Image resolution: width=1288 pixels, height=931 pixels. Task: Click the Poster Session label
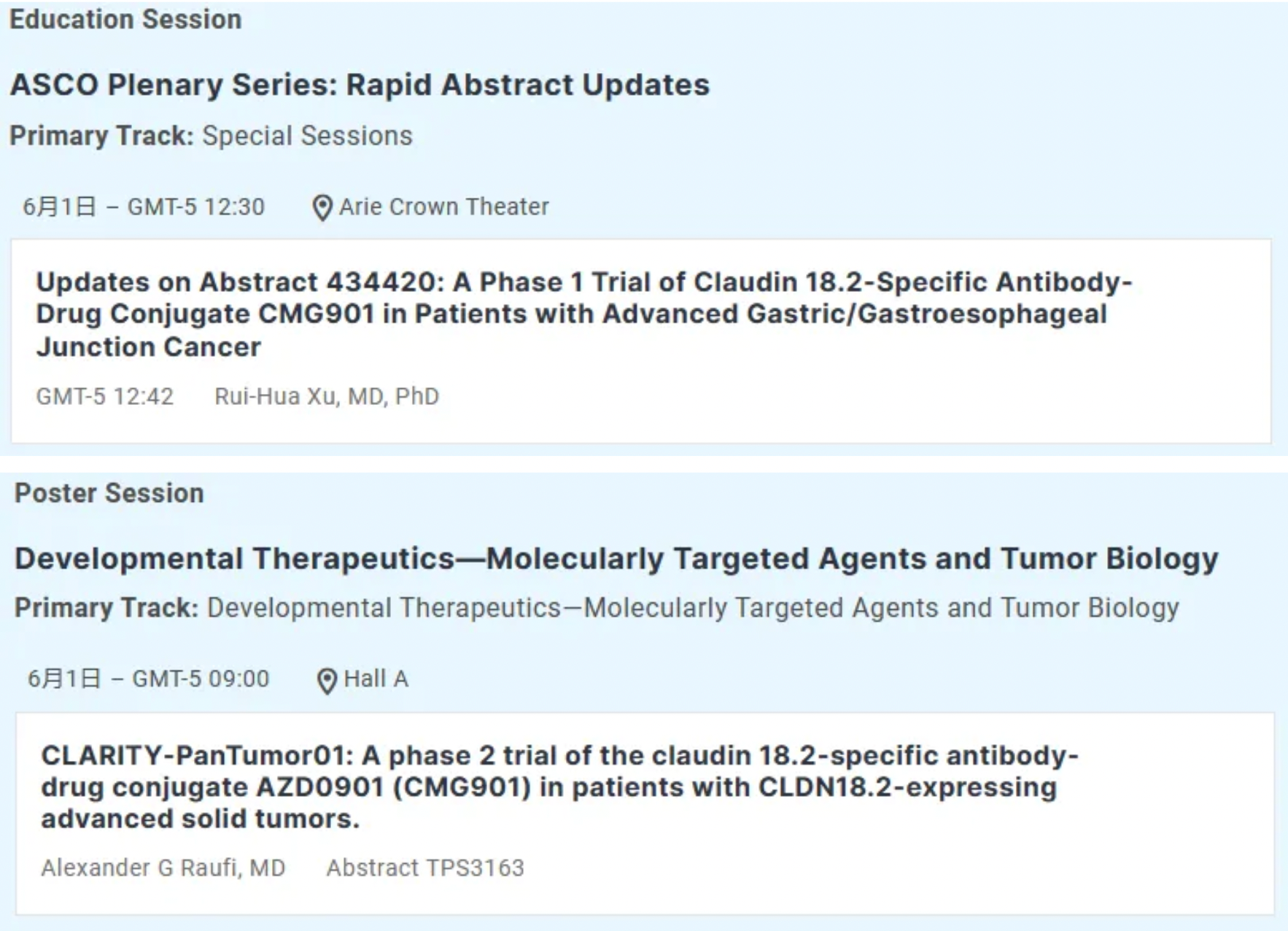click(109, 493)
